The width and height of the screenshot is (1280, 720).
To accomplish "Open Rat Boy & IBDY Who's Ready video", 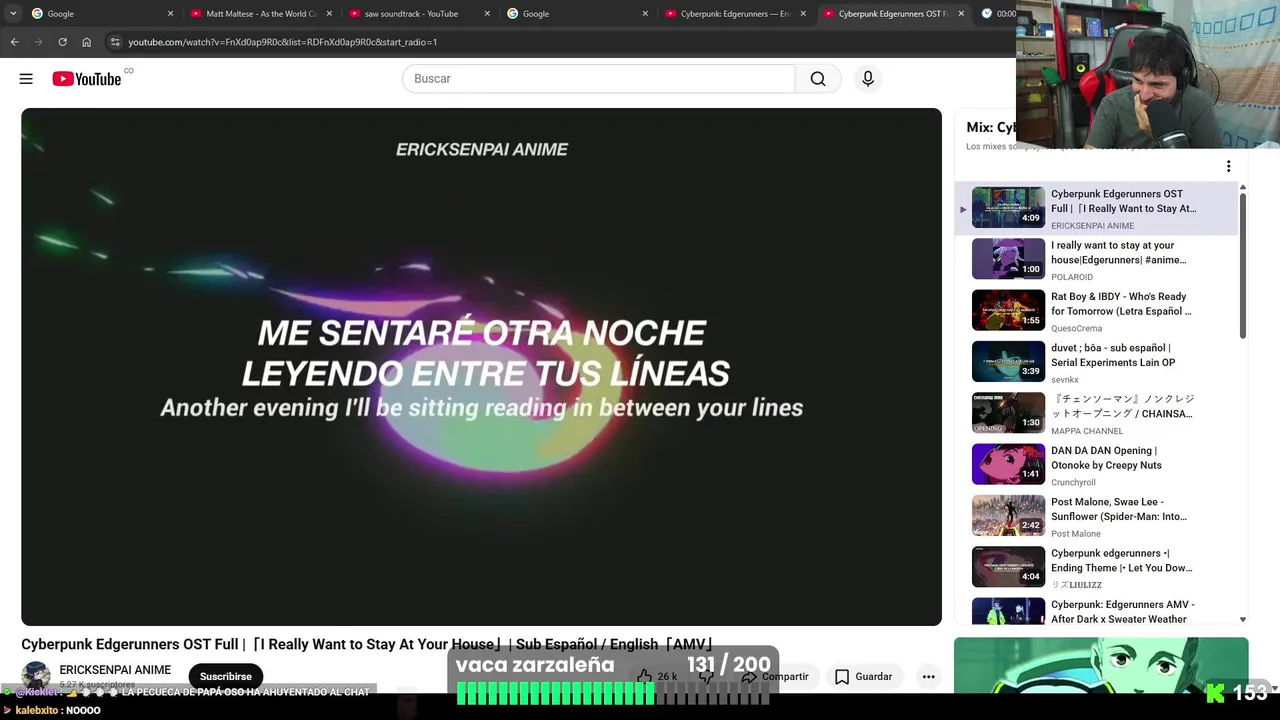I will coord(1095,311).
